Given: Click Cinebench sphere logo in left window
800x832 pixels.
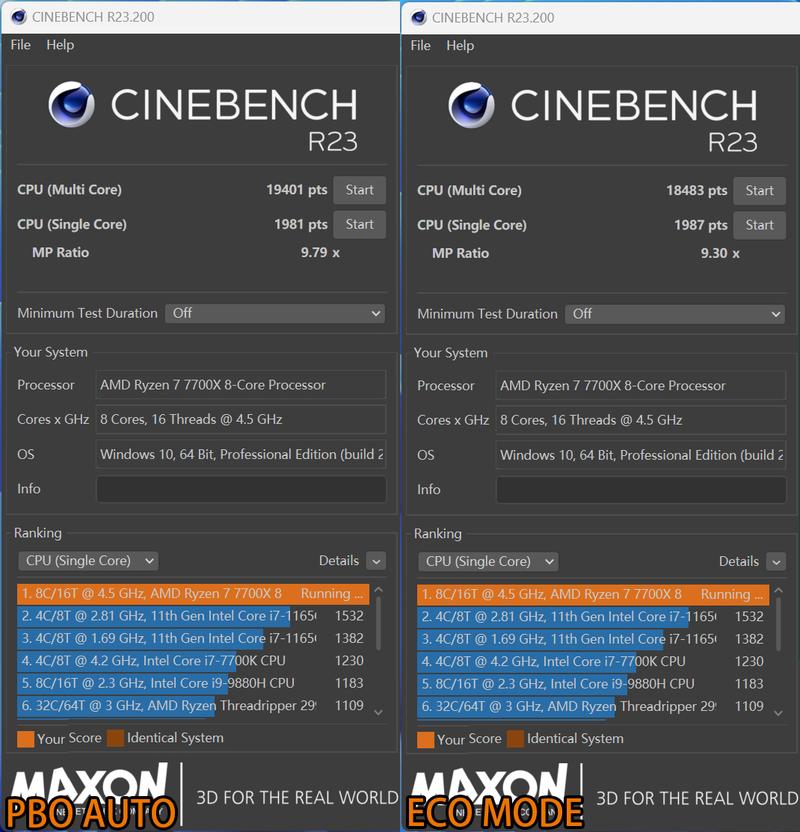Looking at the screenshot, I should (x=71, y=104).
